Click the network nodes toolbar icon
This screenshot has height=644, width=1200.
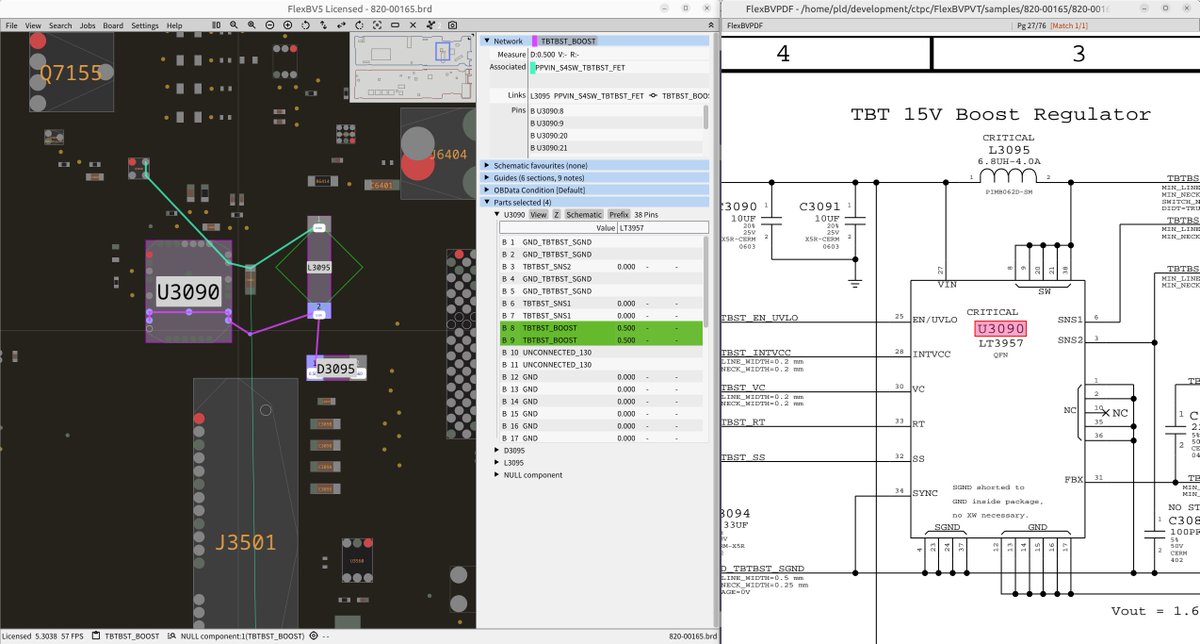[430, 25]
